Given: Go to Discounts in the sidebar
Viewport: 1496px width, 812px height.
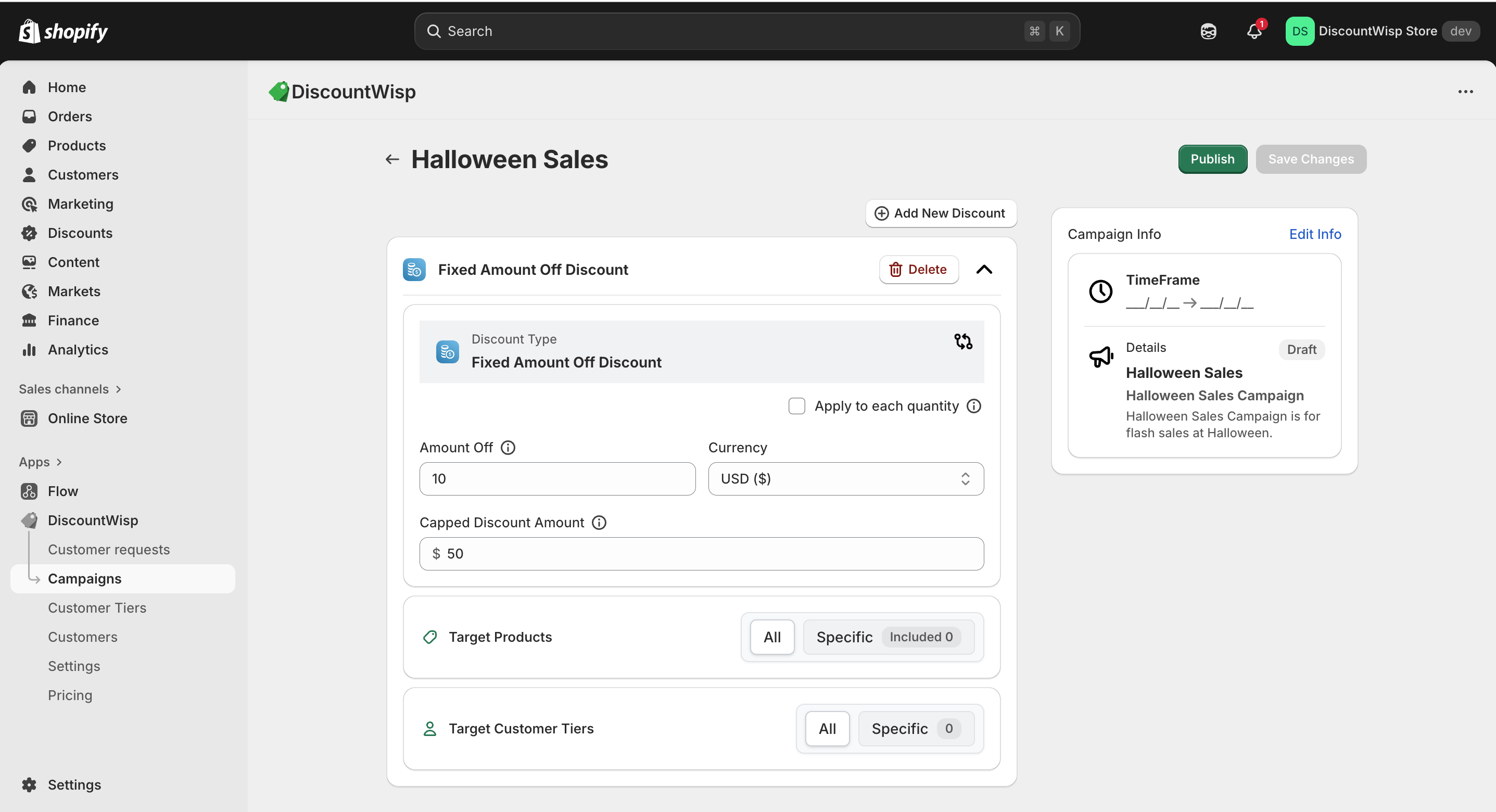Looking at the screenshot, I should click(x=80, y=234).
